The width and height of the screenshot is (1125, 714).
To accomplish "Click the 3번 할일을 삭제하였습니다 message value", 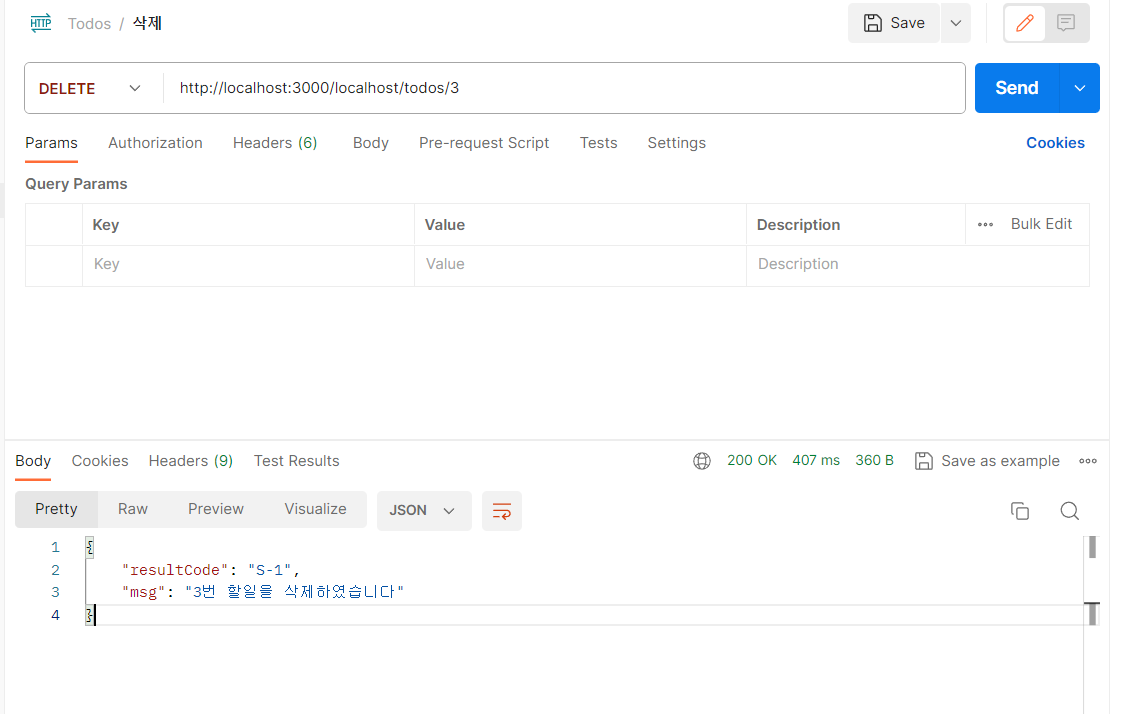I will click(x=294, y=592).
